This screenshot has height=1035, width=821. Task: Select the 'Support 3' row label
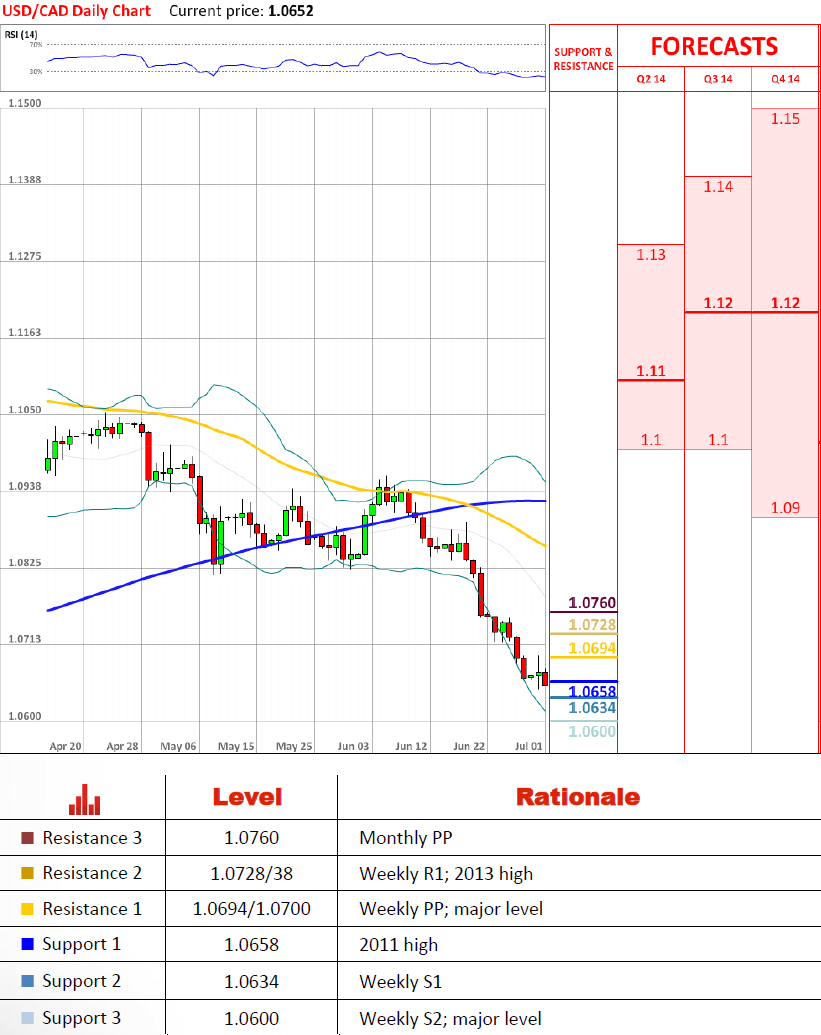click(82, 1018)
